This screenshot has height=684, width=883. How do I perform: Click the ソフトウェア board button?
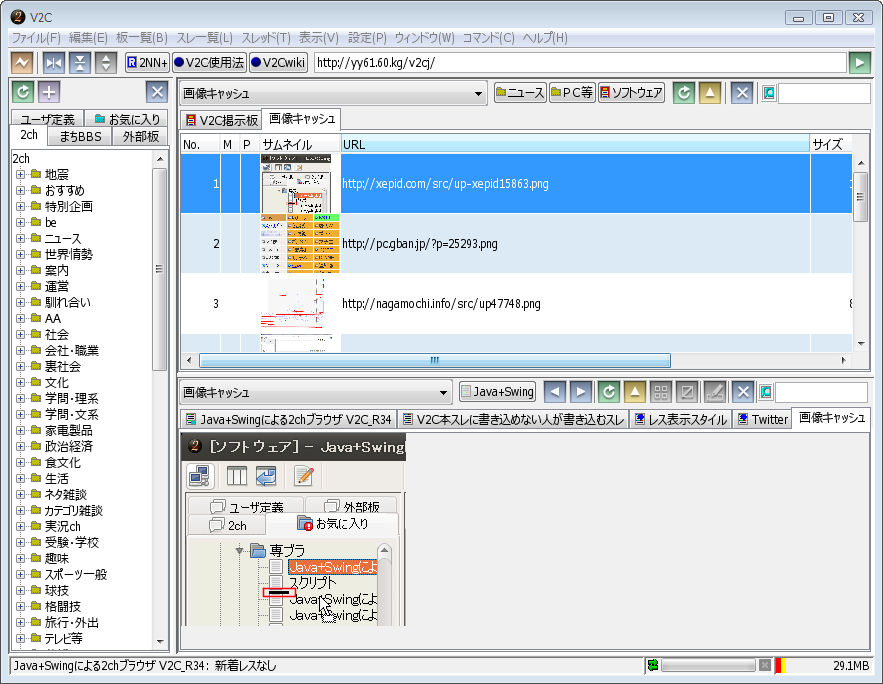(631, 93)
